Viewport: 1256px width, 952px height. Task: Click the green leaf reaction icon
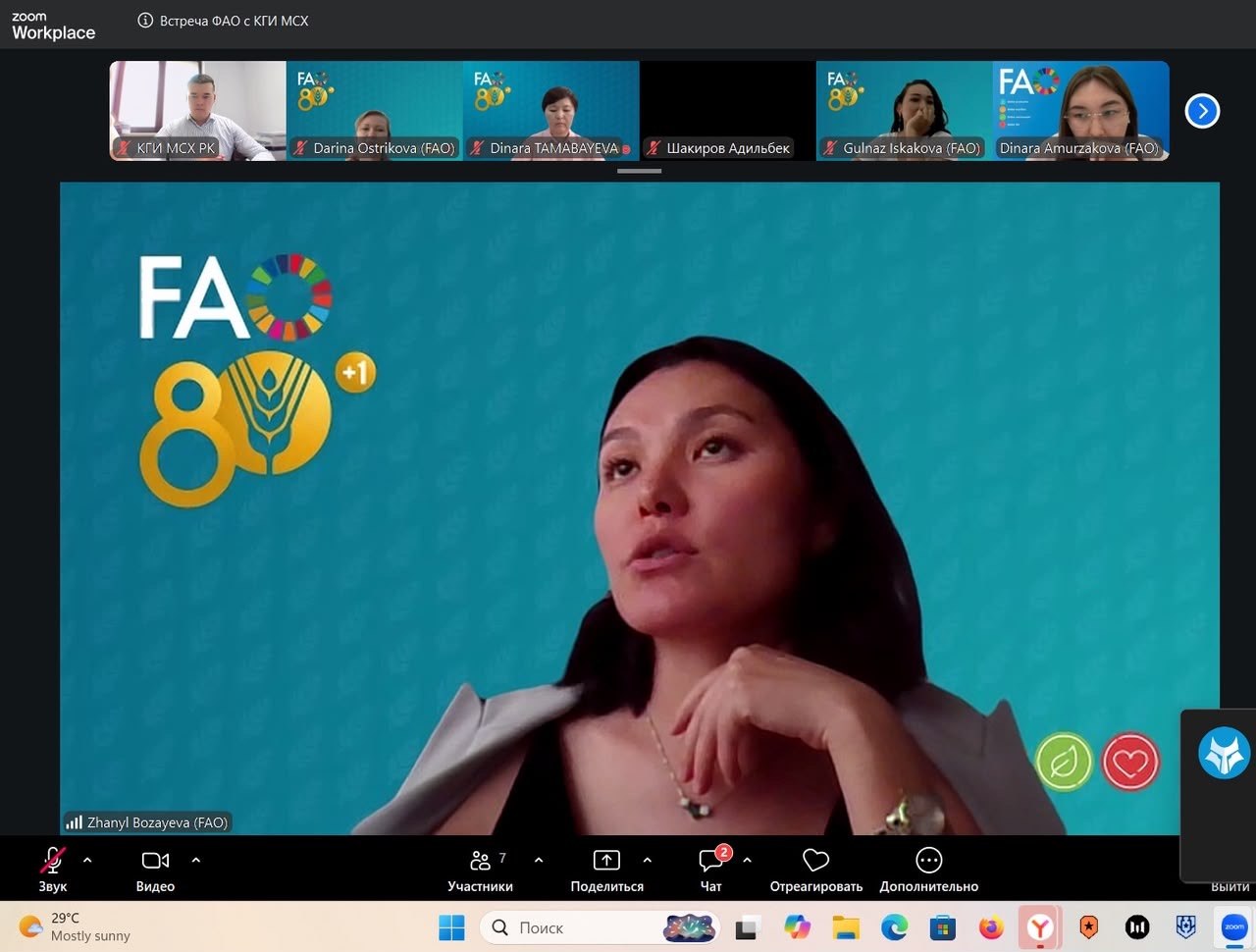pos(1065,762)
